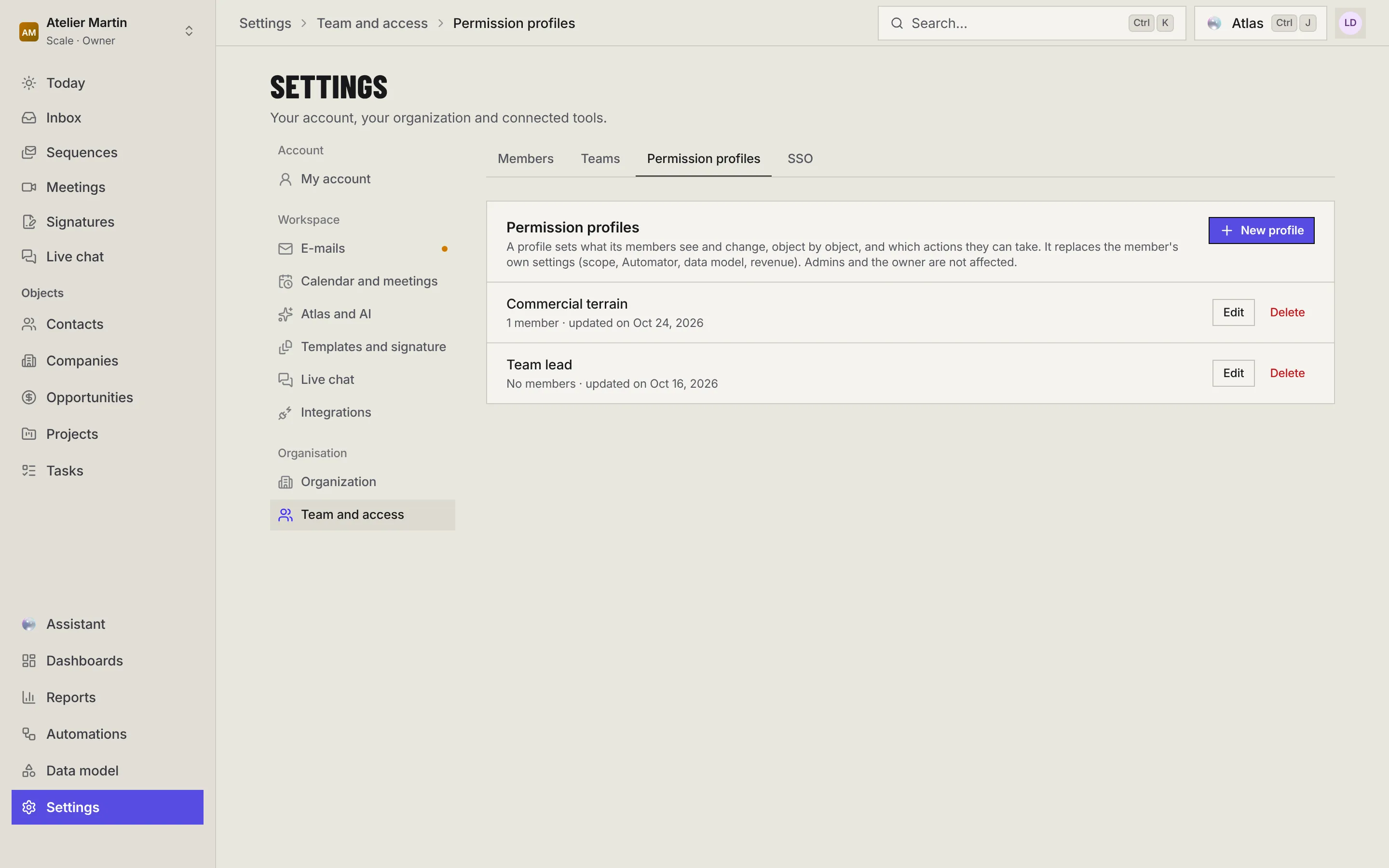Open Templates and signature settings

362,347
